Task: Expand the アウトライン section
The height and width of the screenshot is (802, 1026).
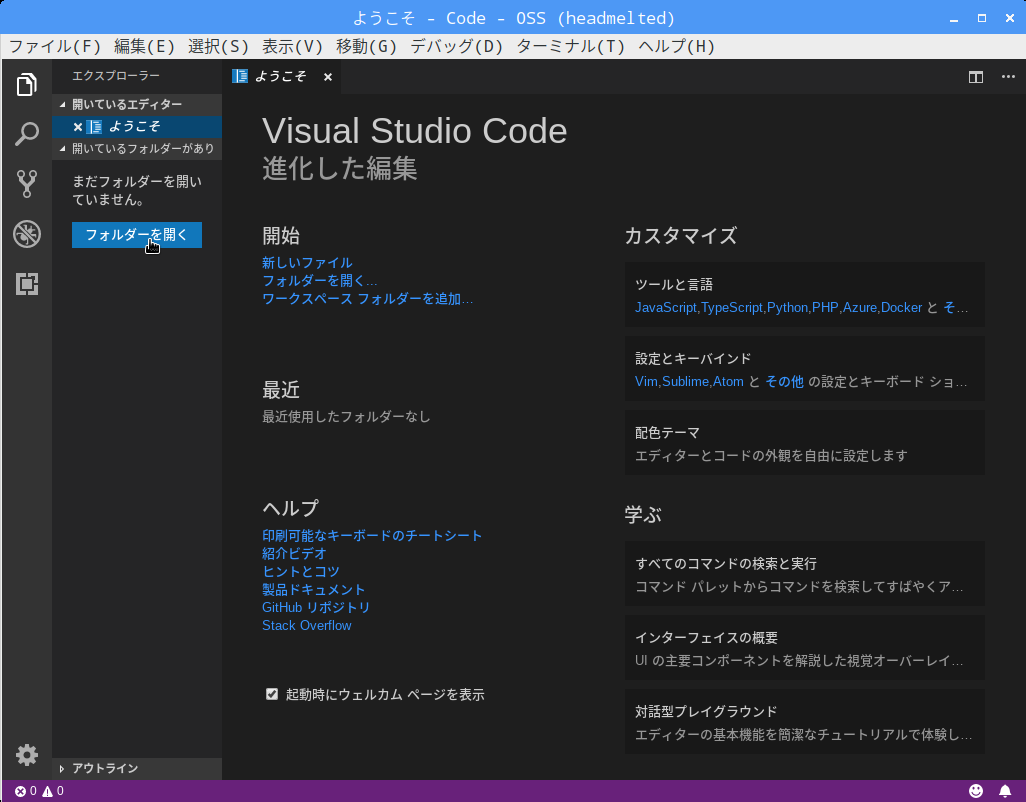Action: [137, 768]
